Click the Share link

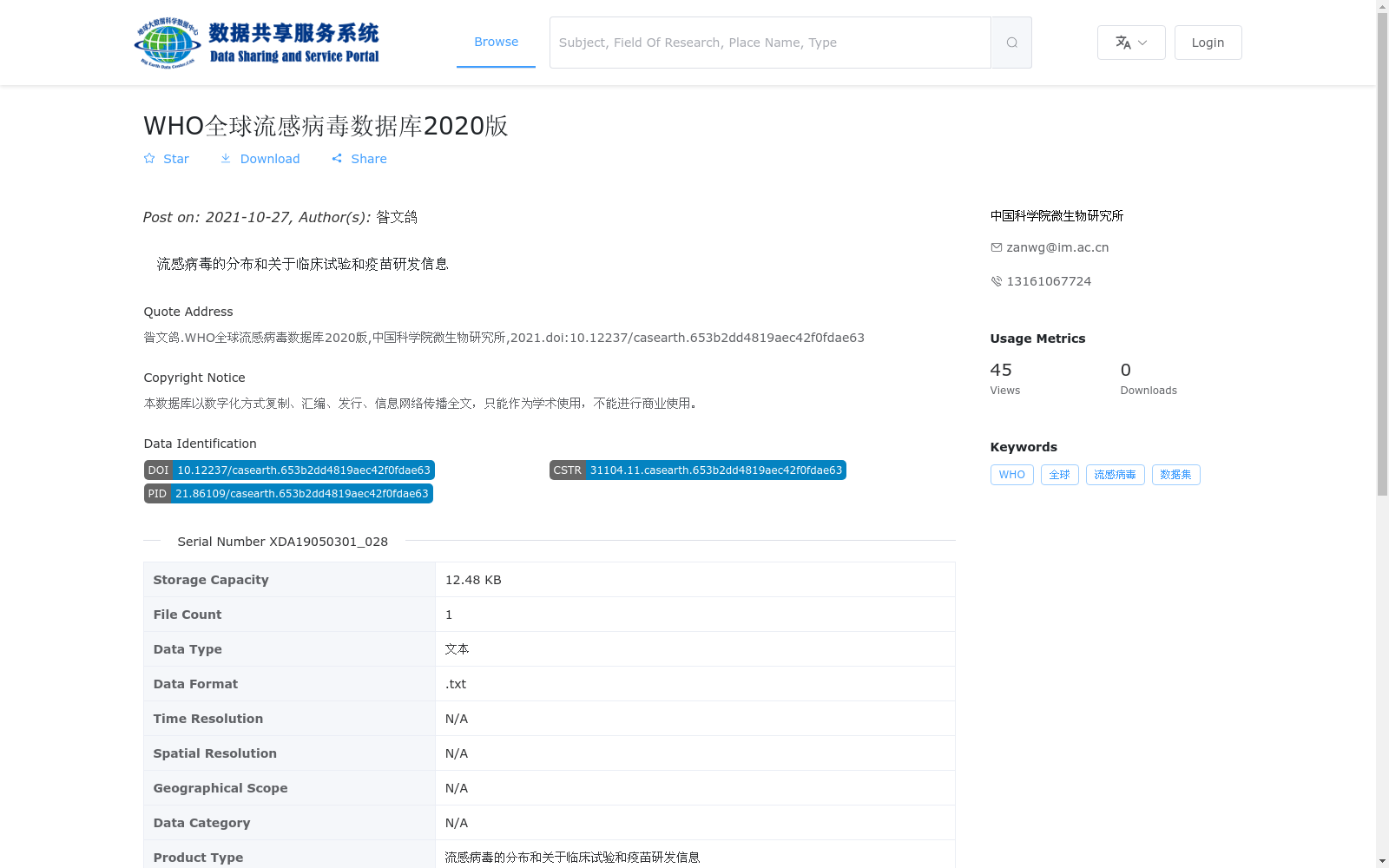tap(359, 159)
